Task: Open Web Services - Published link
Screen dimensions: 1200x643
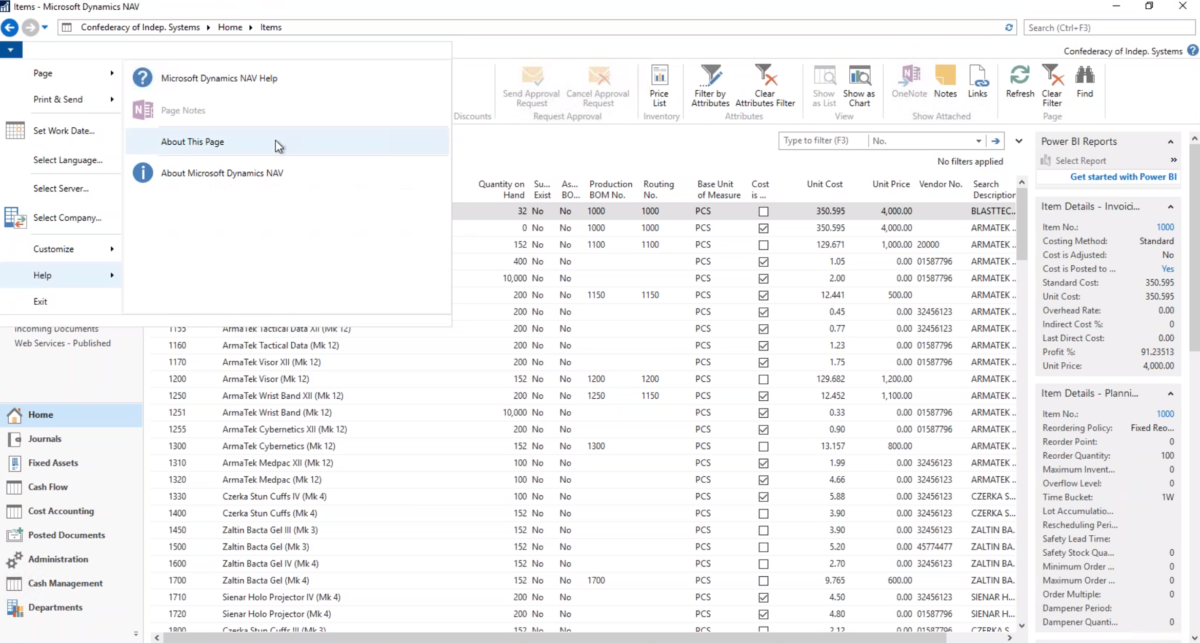Action: click(62, 343)
